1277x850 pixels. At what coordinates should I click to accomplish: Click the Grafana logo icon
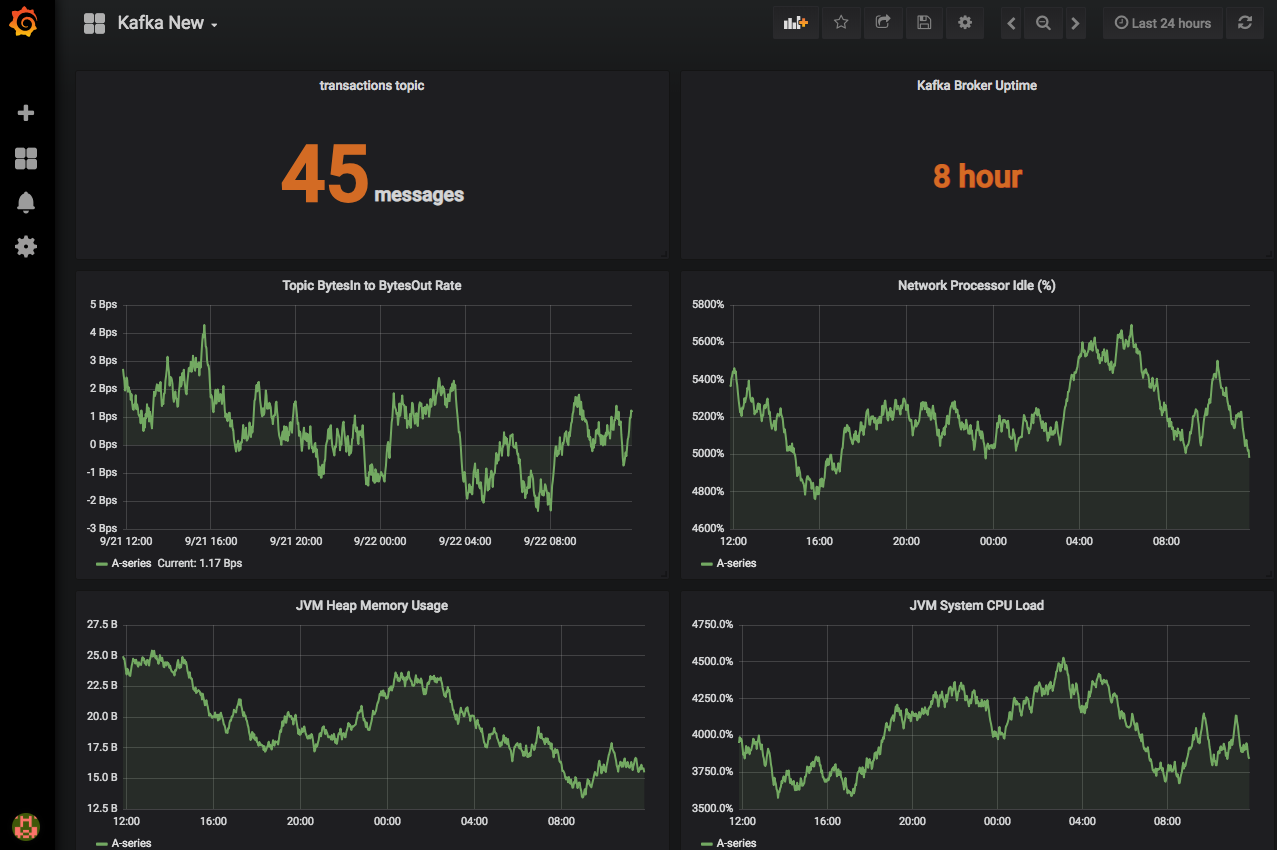25,22
